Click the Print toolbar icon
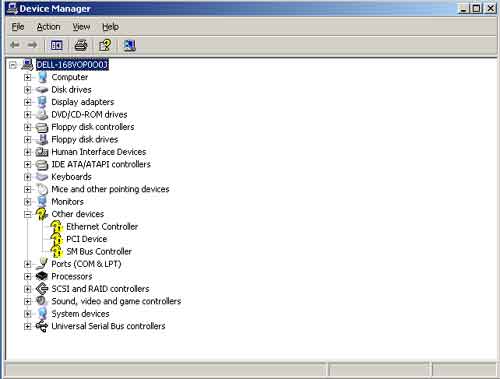 pyautogui.click(x=81, y=45)
